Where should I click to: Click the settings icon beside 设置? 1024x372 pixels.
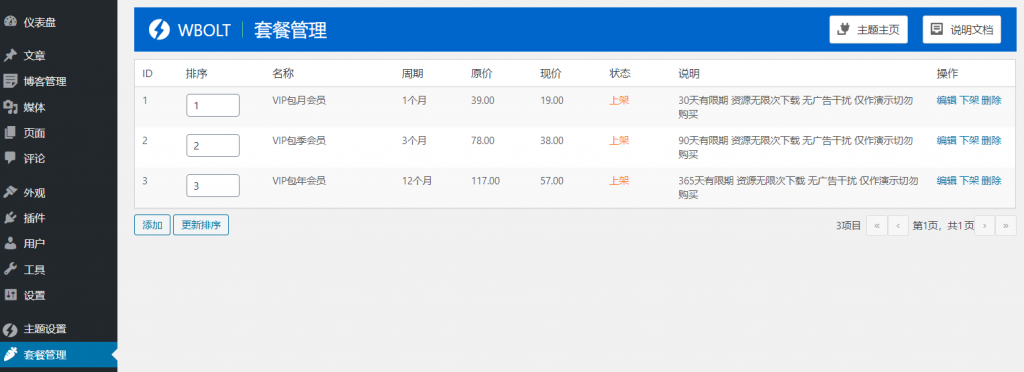tap(9, 294)
